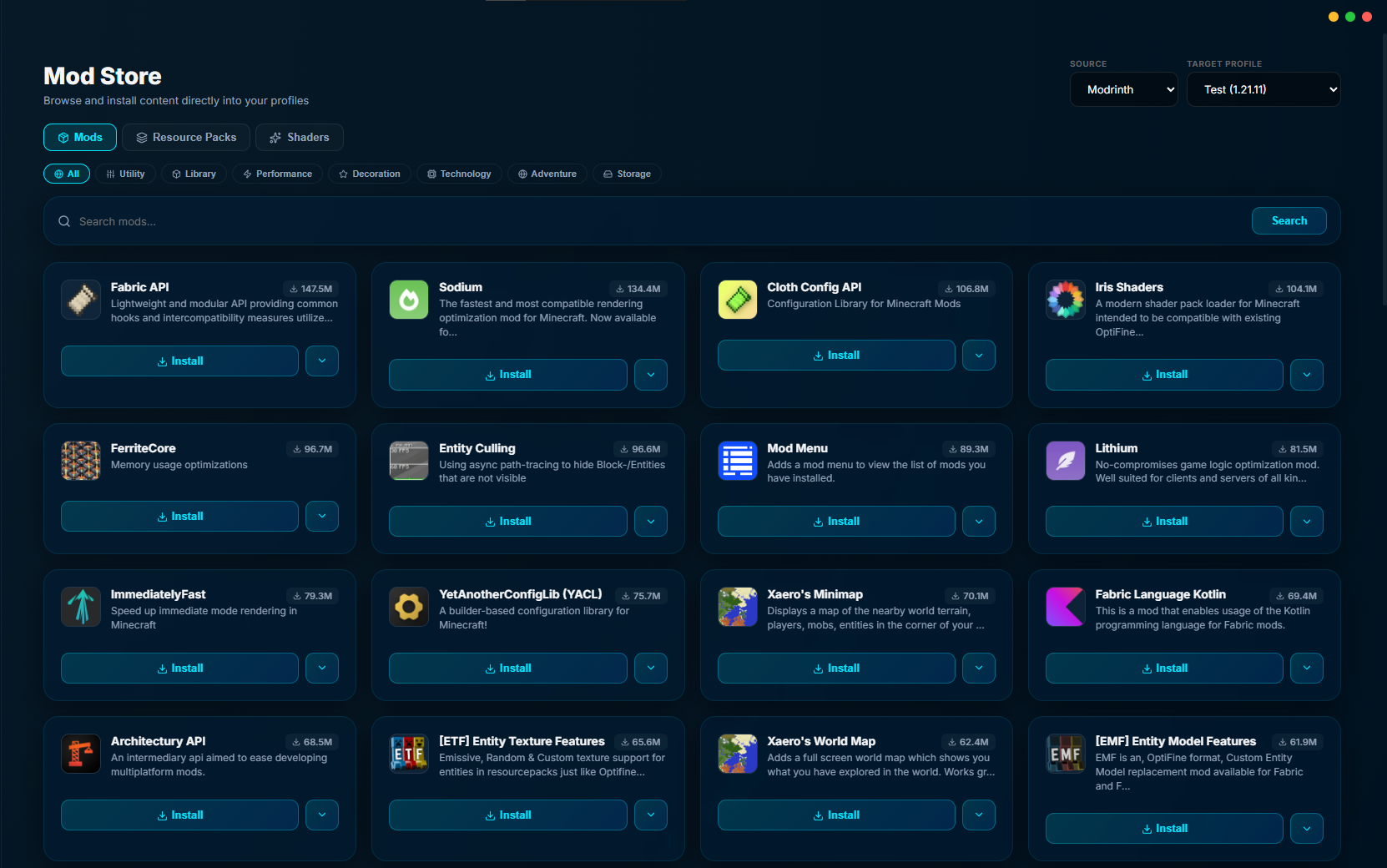
Task: Click the Mod Menu blue icon
Action: pyautogui.click(x=737, y=460)
